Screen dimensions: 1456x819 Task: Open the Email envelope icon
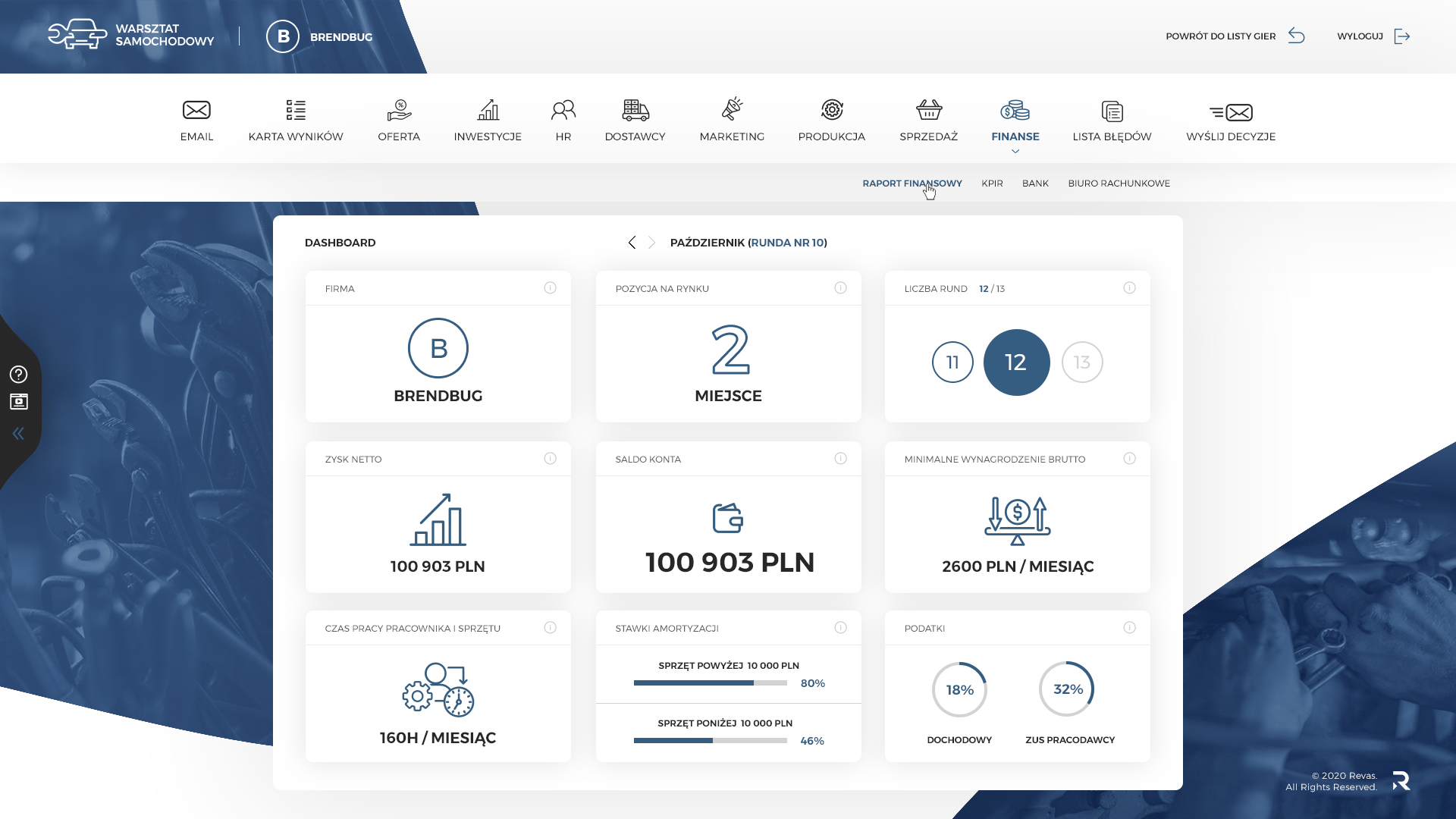click(x=196, y=111)
